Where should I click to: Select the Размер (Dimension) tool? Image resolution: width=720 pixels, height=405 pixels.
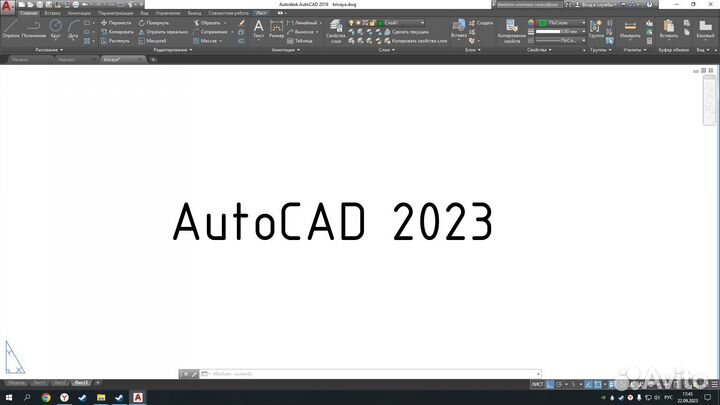point(276,28)
